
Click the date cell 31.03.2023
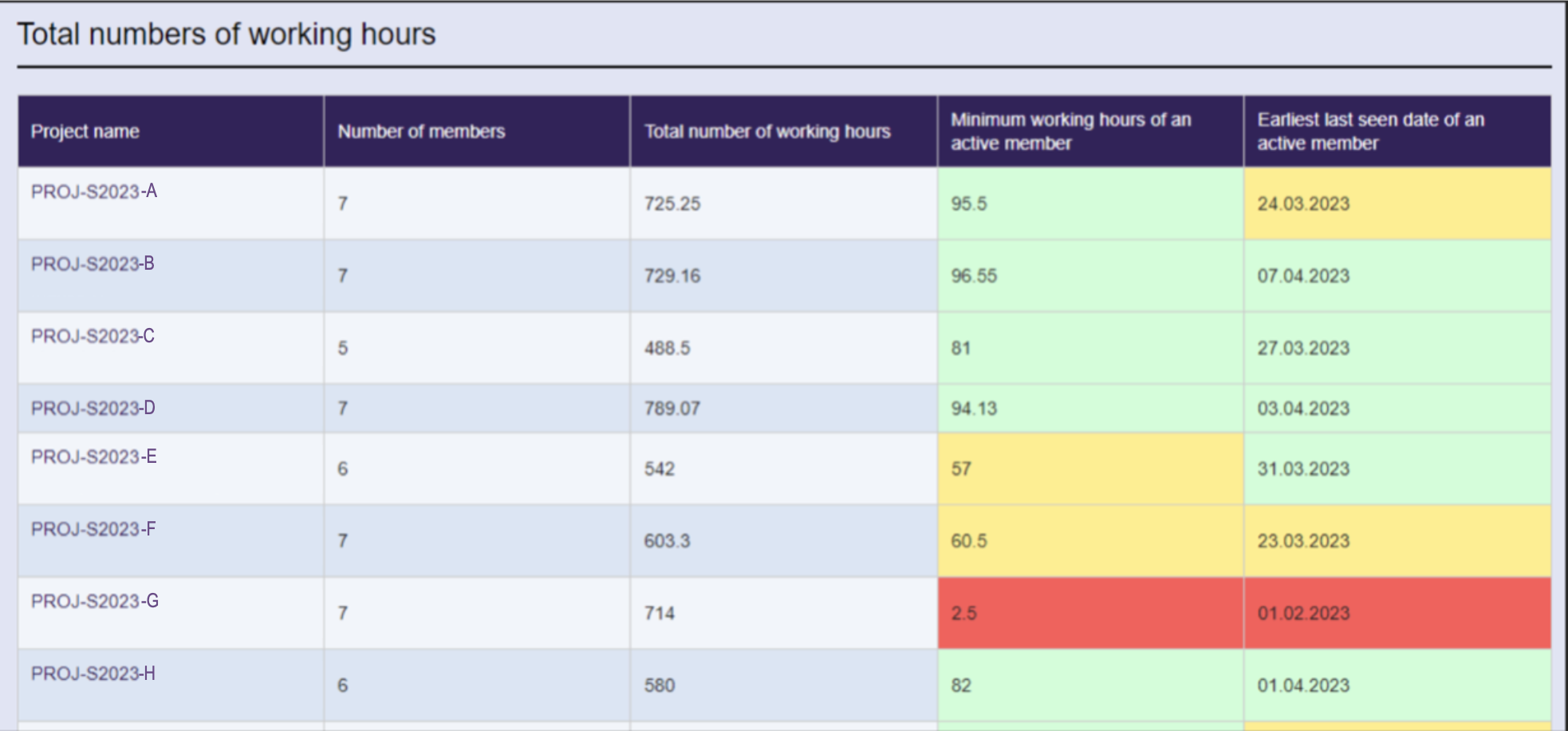1397,468
